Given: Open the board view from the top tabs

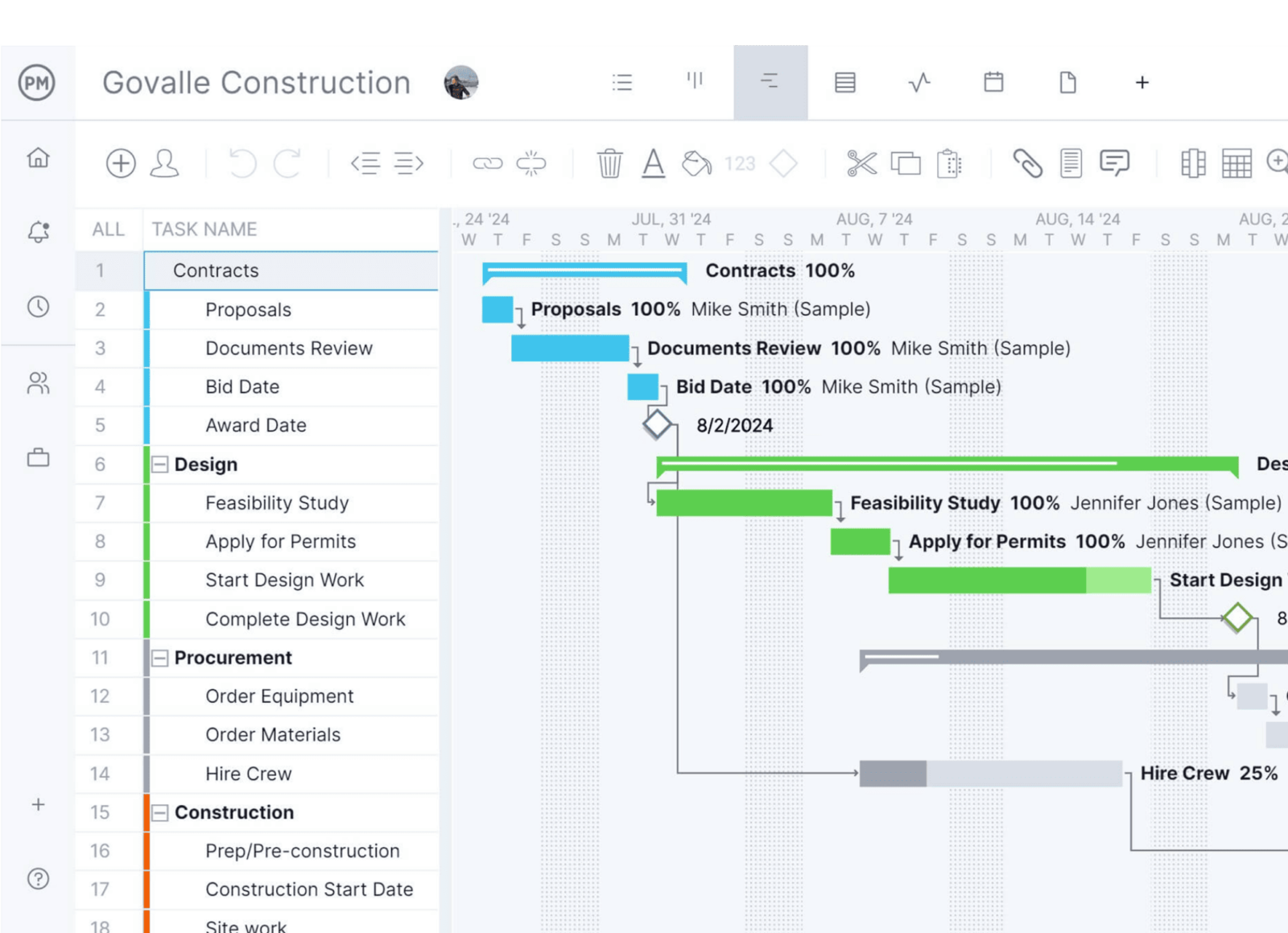Looking at the screenshot, I should tap(695, 81).
